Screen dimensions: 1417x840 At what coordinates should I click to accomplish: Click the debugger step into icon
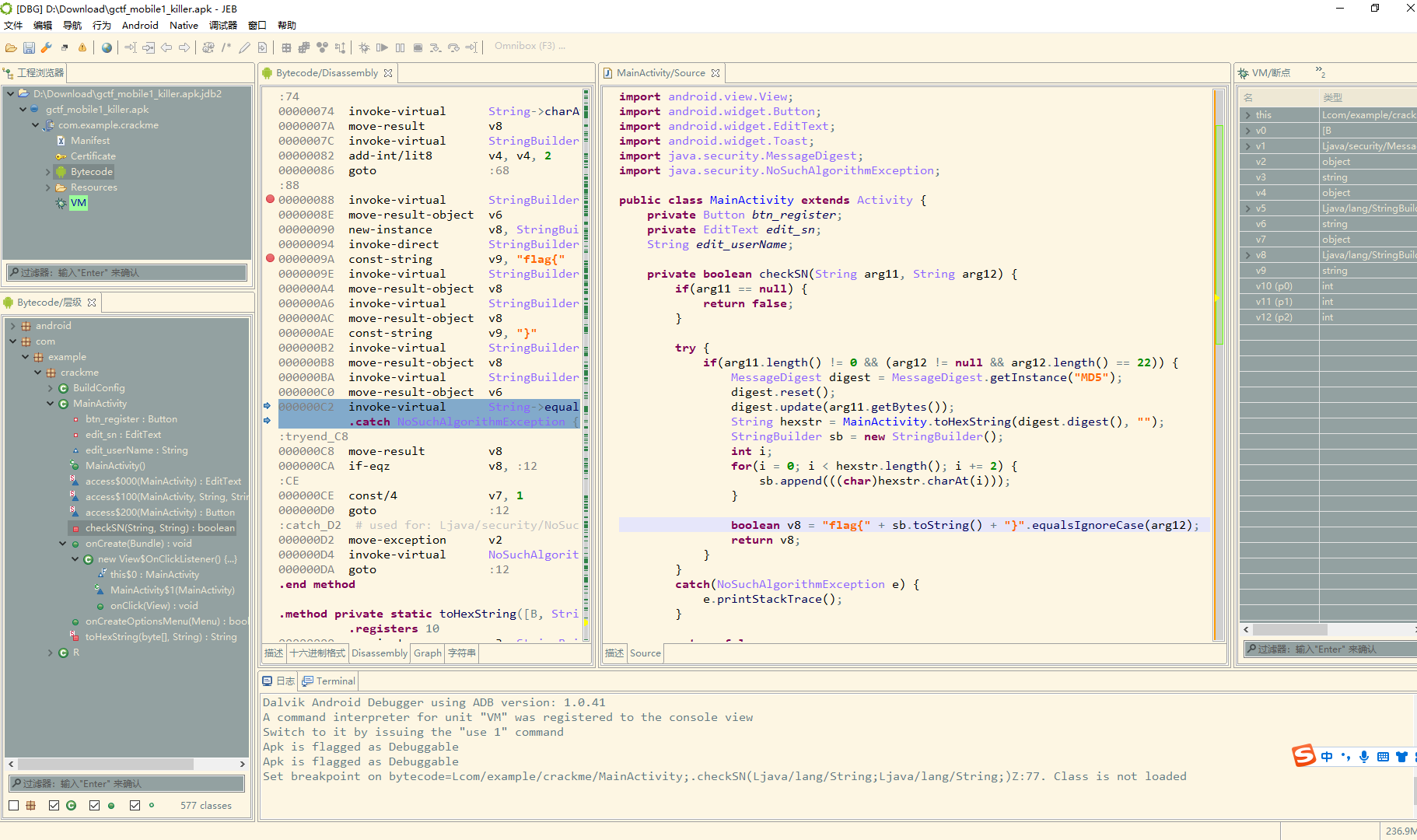pyautogui.click(x=436, y=47)
